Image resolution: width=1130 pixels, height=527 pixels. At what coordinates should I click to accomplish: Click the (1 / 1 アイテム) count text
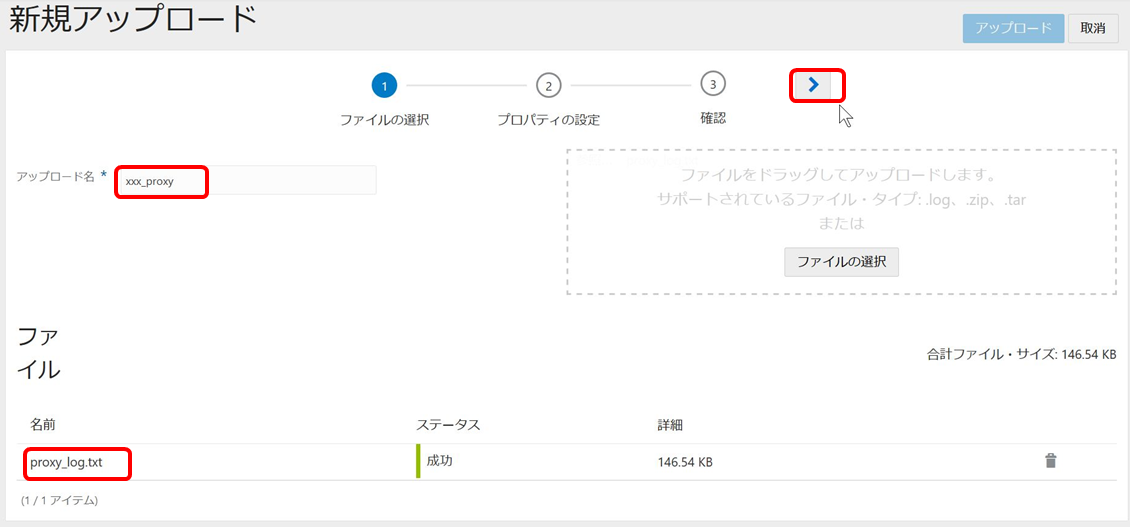(x=59, y=500)
